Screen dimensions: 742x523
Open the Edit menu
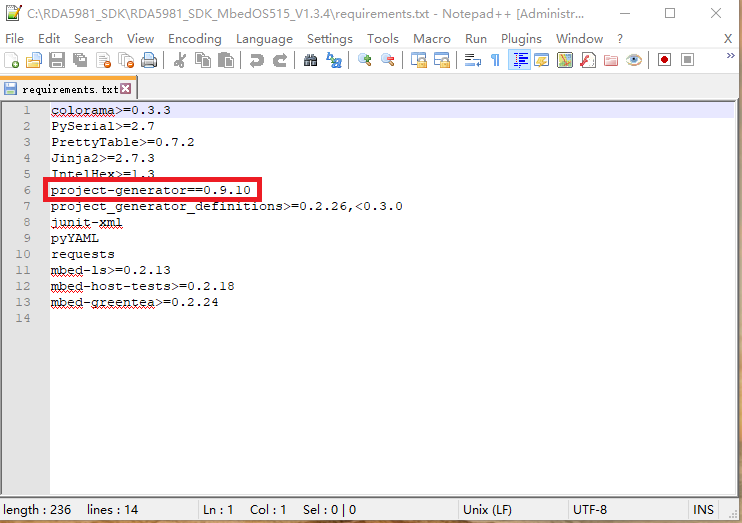[x=49, y=38]
